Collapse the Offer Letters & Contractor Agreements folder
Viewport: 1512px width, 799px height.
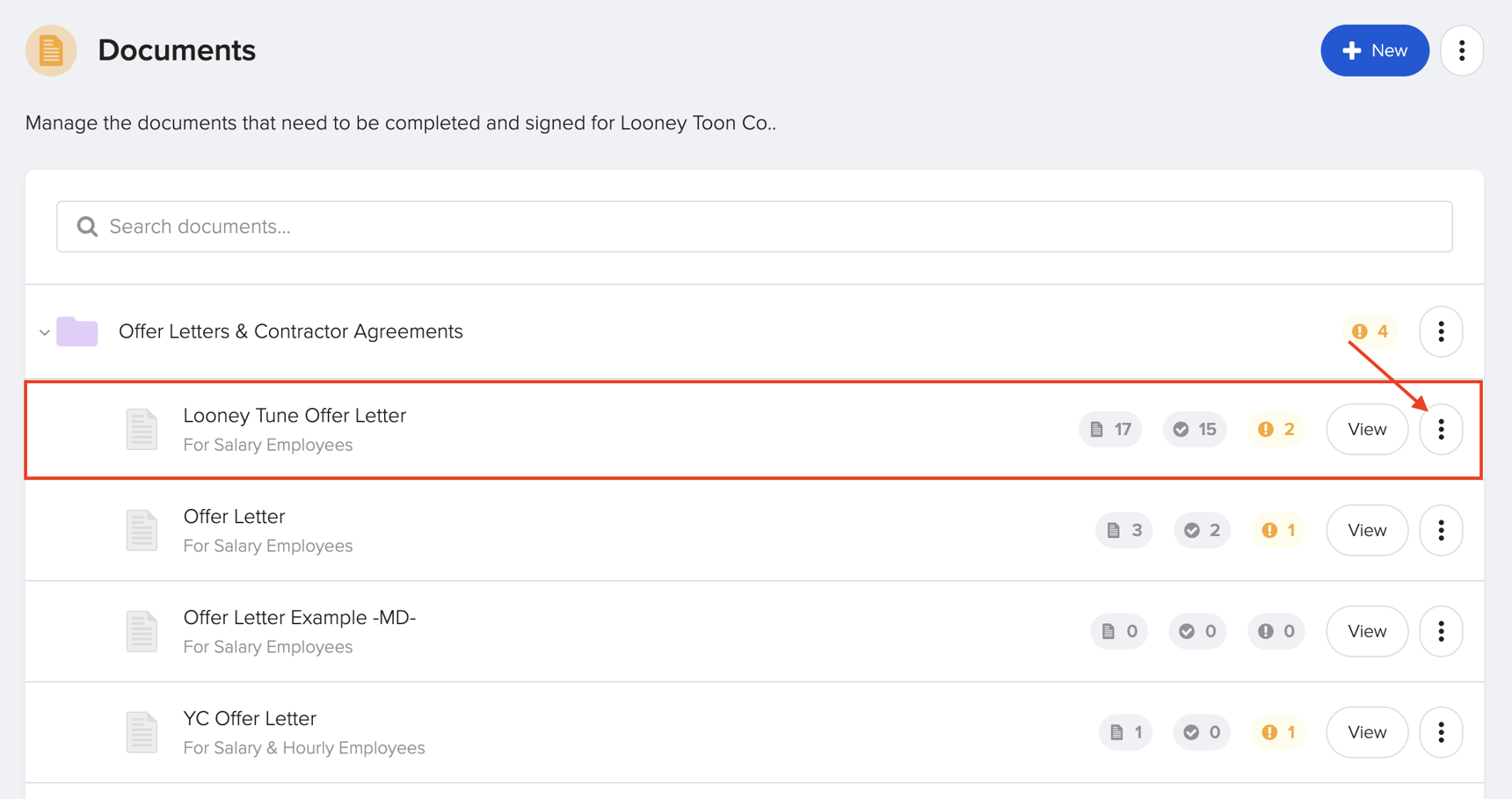point(44,331)
